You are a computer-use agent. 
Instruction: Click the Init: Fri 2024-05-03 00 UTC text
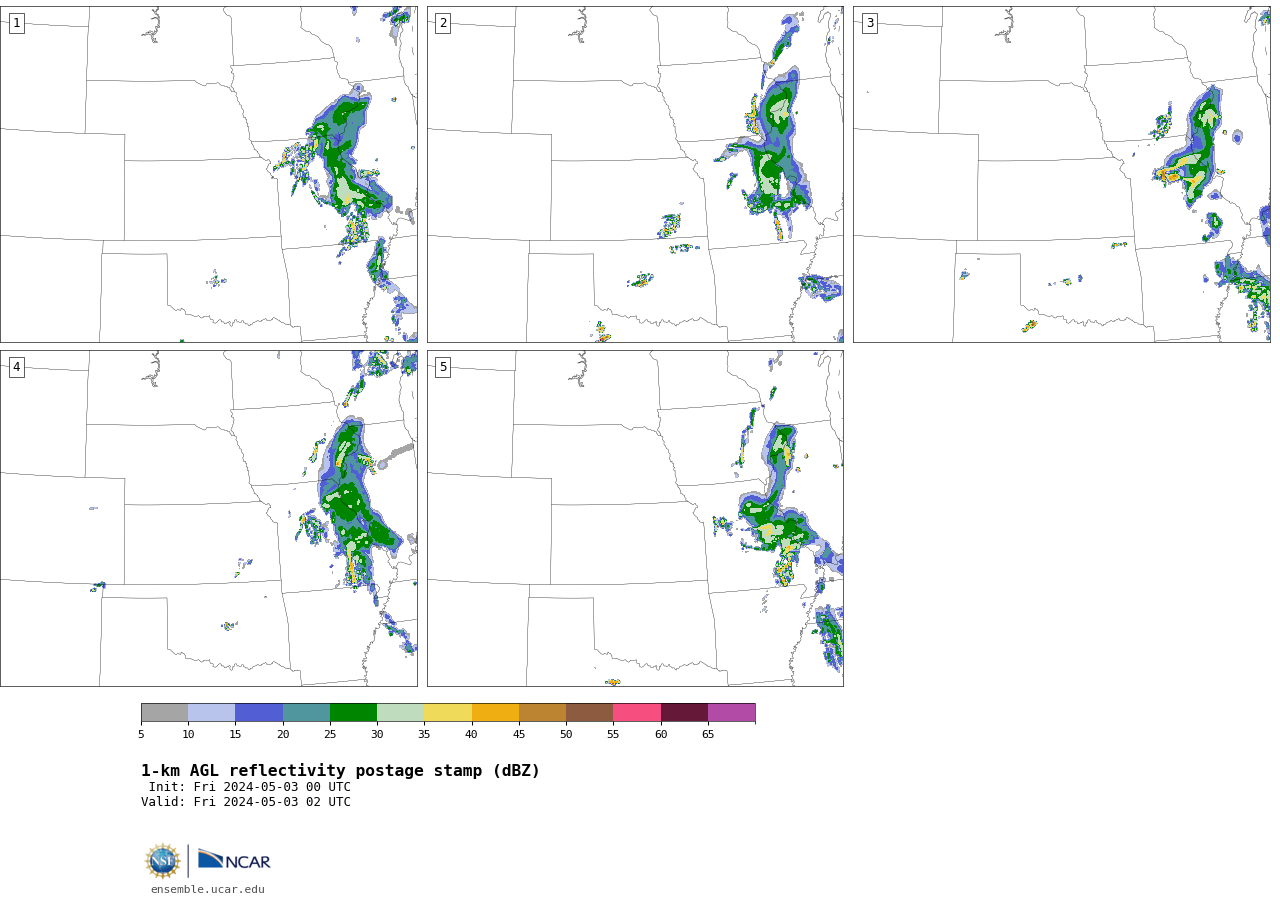point(250,787)
